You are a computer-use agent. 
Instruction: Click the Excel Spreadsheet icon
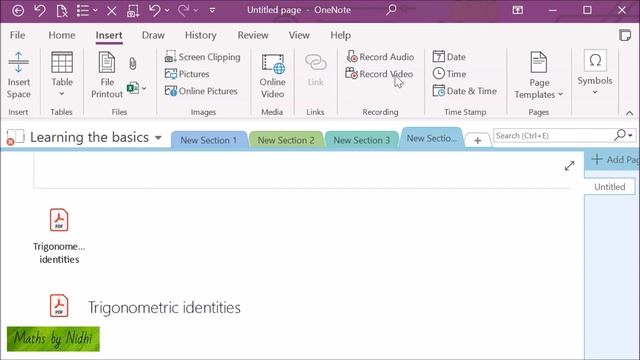coord(132,88)
